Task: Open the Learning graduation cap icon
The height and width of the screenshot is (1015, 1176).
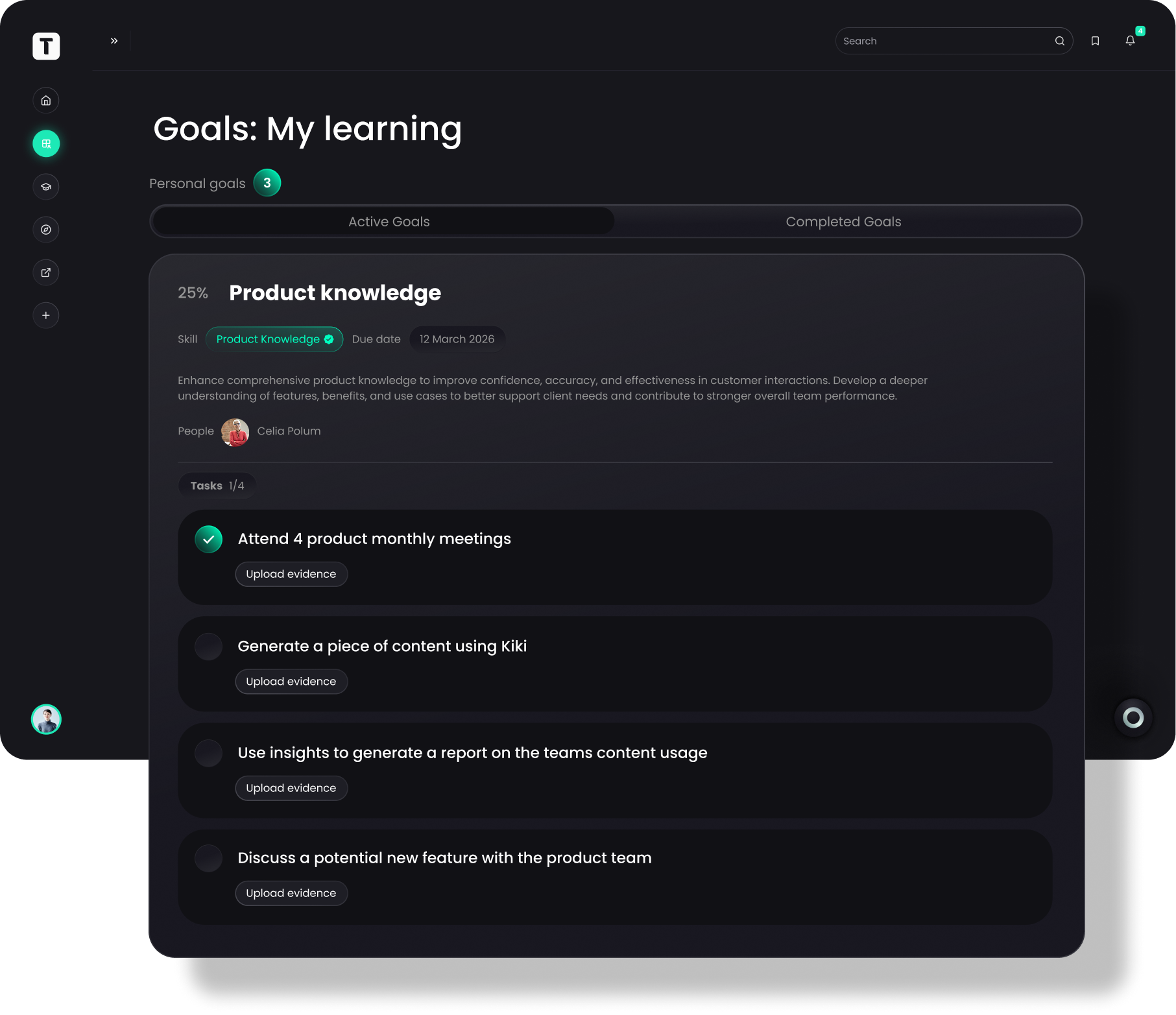Action: point(45,186)
